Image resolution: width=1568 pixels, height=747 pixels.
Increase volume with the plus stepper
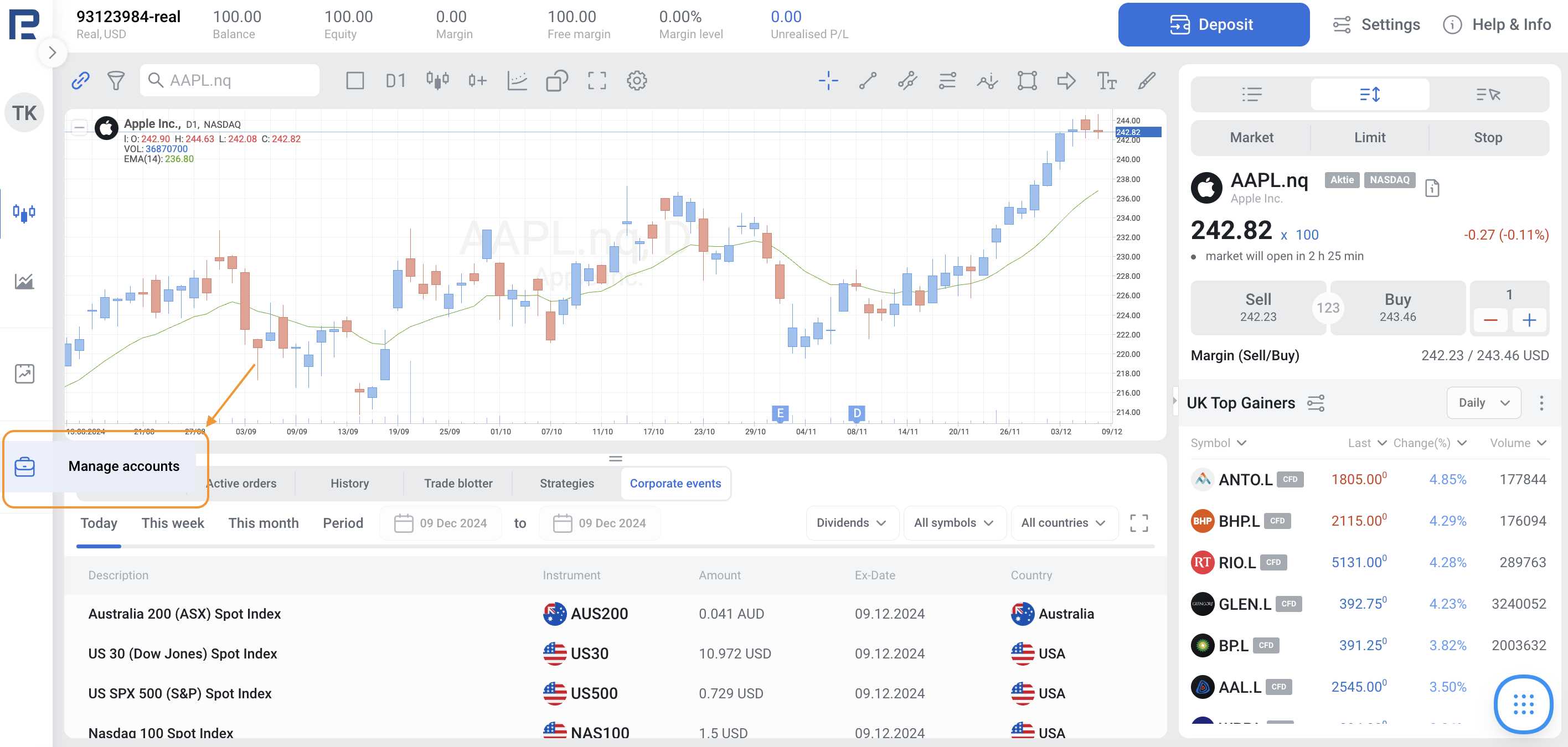1529,320
